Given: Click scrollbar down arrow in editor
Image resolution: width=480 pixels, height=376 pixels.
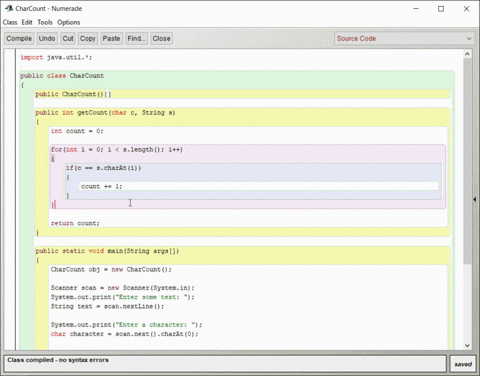Looking at the screenshot, I should pos(467,346).
